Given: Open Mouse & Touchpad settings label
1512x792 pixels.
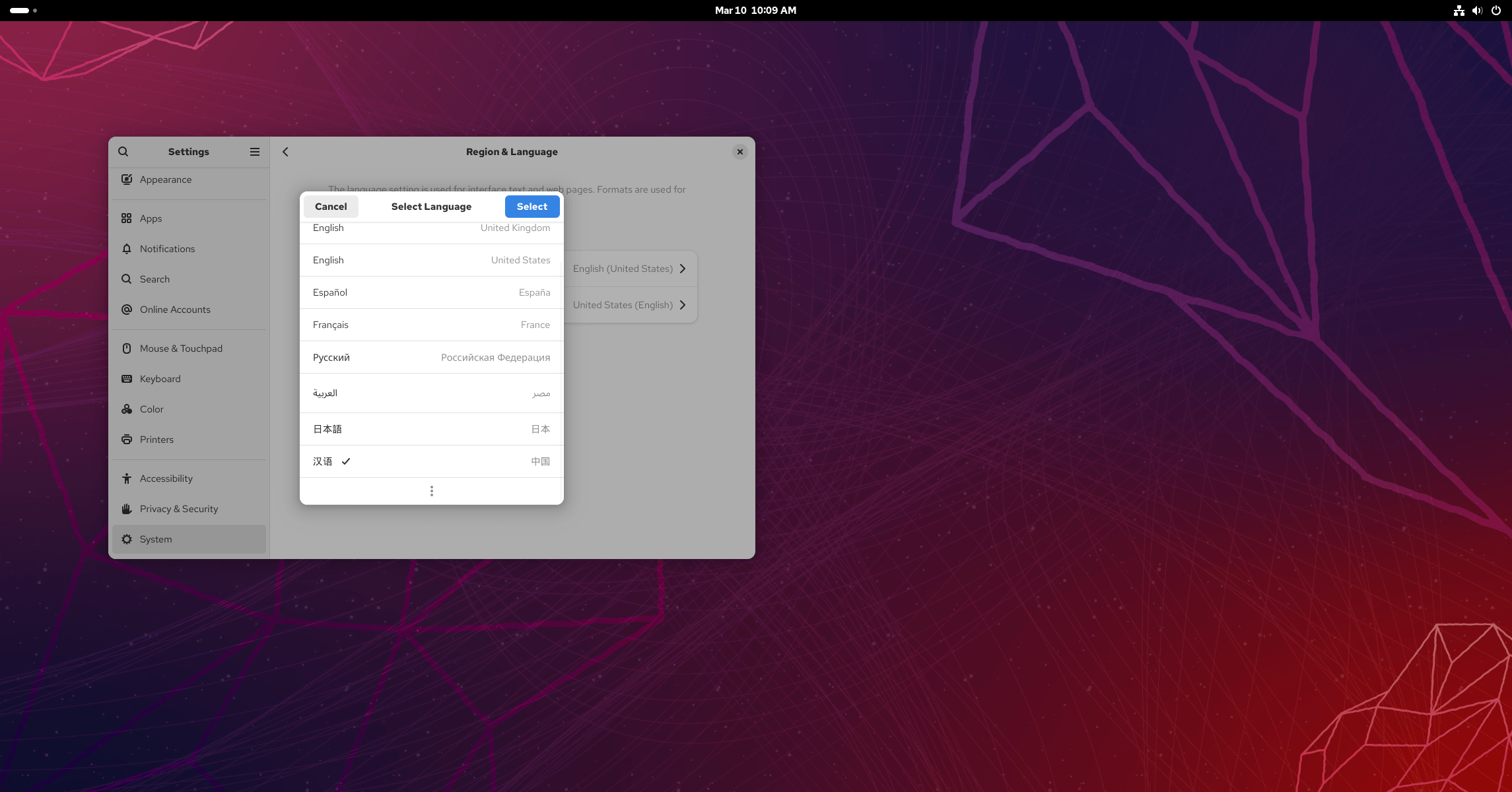Looking at the screenshot, I should click(x=181, y=348).
